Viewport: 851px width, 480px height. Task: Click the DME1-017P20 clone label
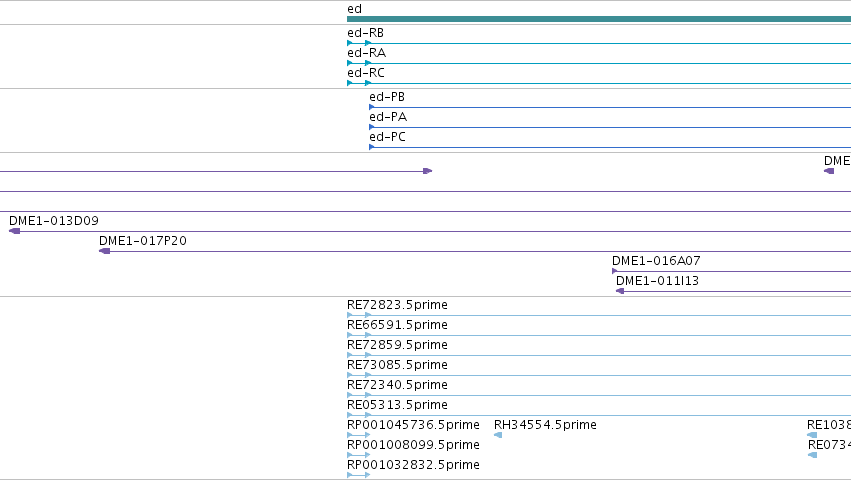pos(143,241)
